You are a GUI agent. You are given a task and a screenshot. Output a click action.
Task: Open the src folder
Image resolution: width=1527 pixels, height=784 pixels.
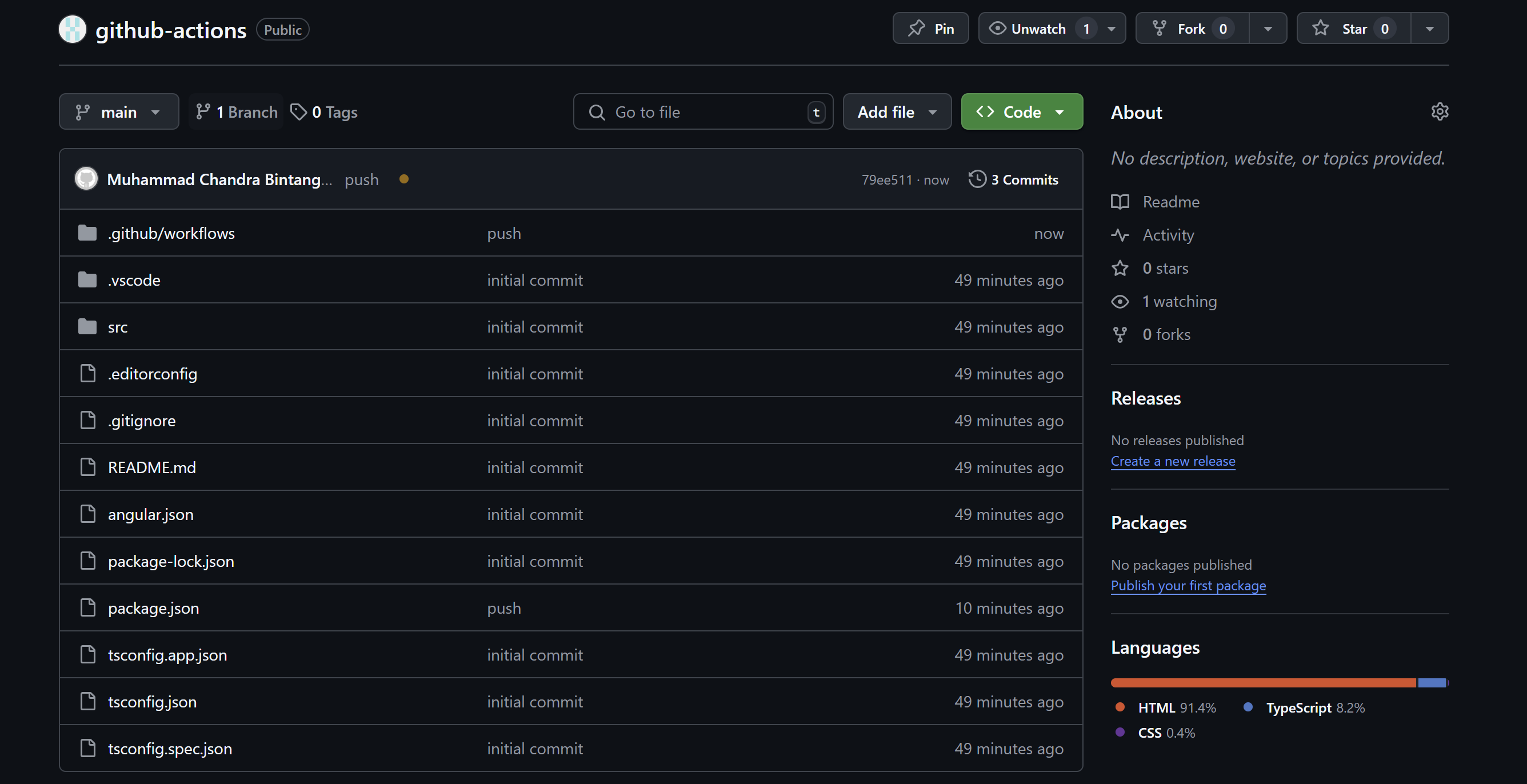(117, 327)
